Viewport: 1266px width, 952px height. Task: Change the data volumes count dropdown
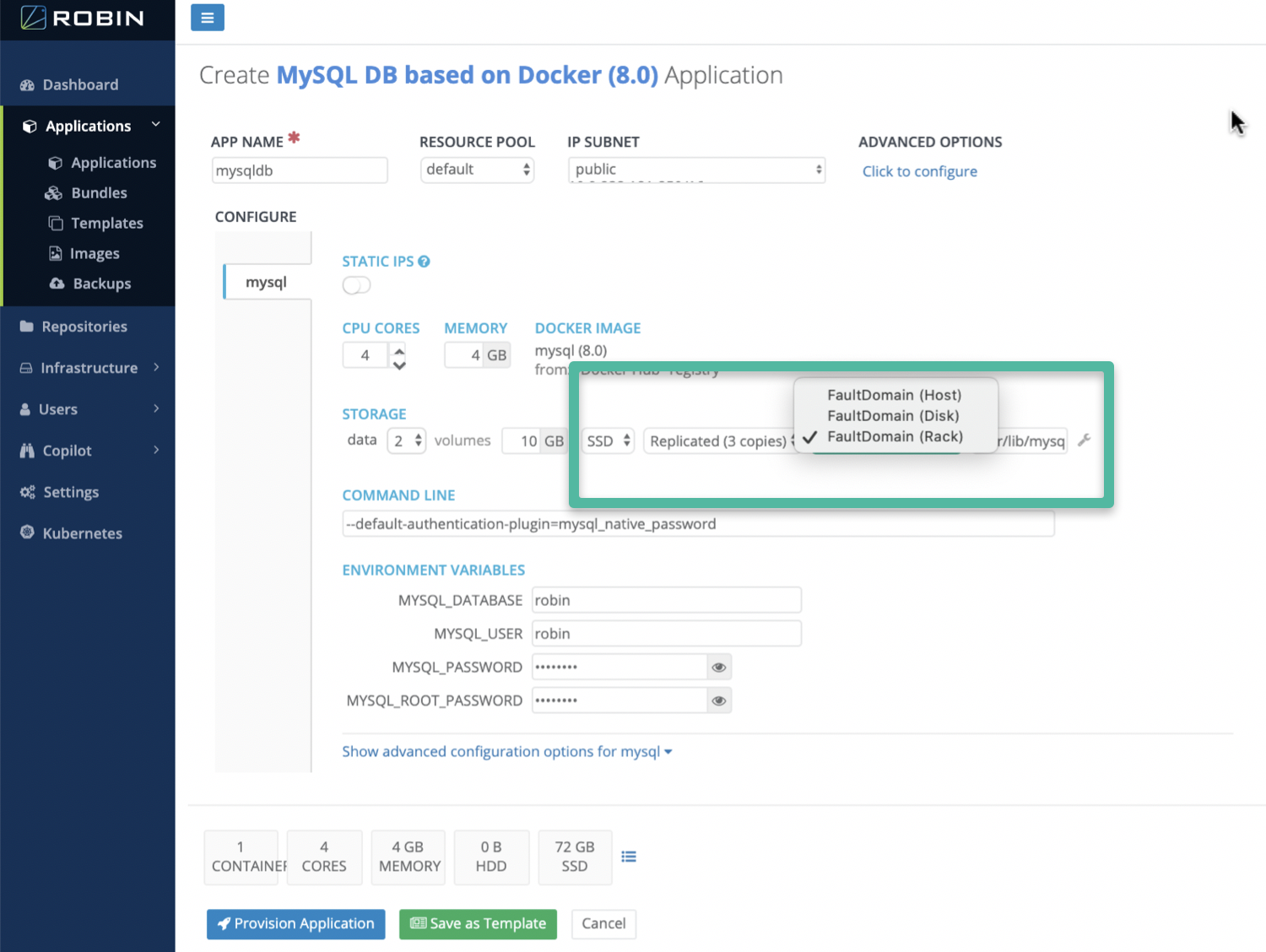406,441
